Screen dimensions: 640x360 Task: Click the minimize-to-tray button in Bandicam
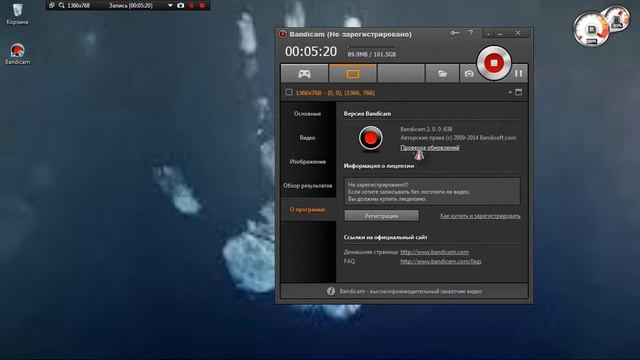pyautogui.click(x=489, y=33)
